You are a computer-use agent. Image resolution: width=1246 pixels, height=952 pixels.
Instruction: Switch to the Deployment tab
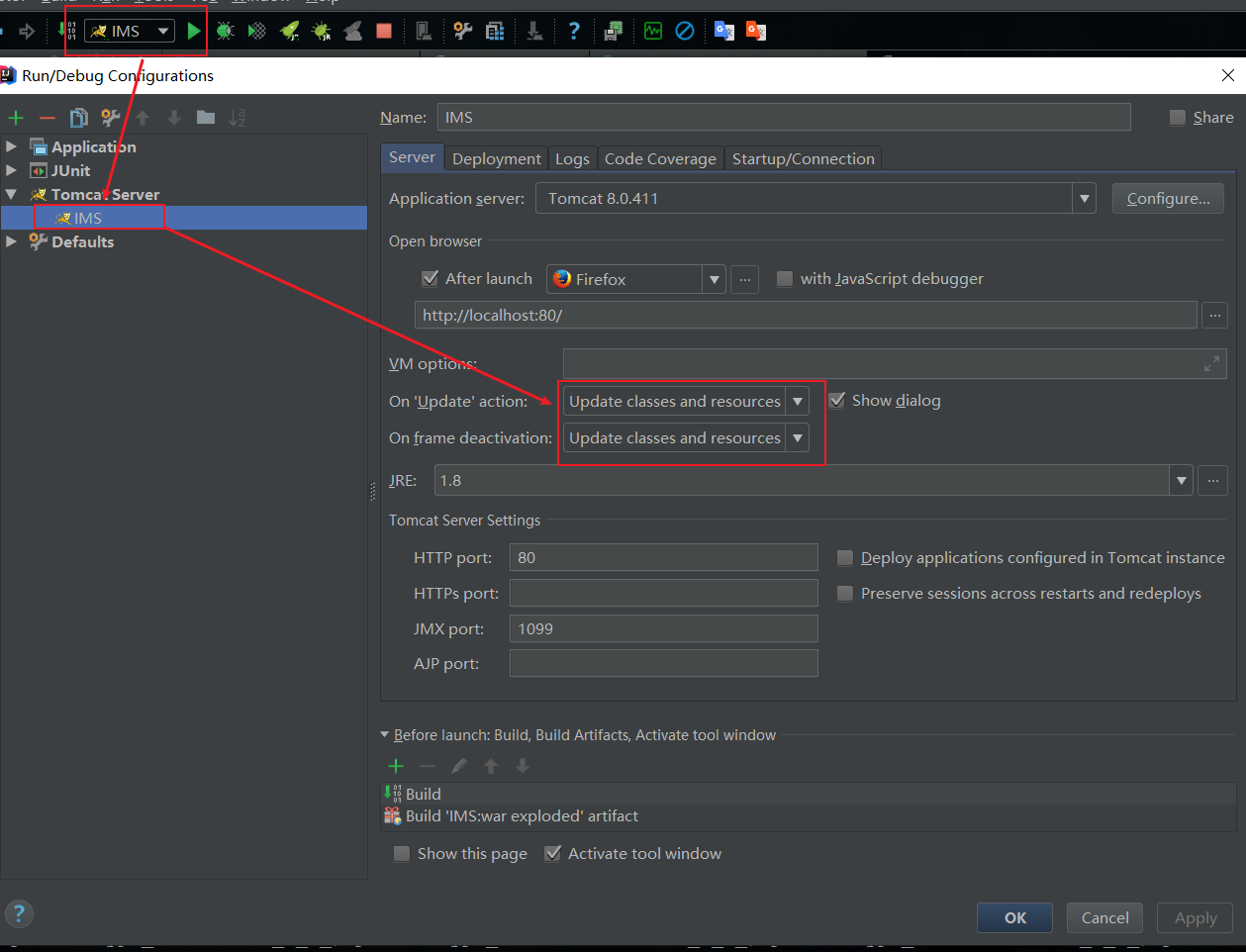tap(497, 159)
